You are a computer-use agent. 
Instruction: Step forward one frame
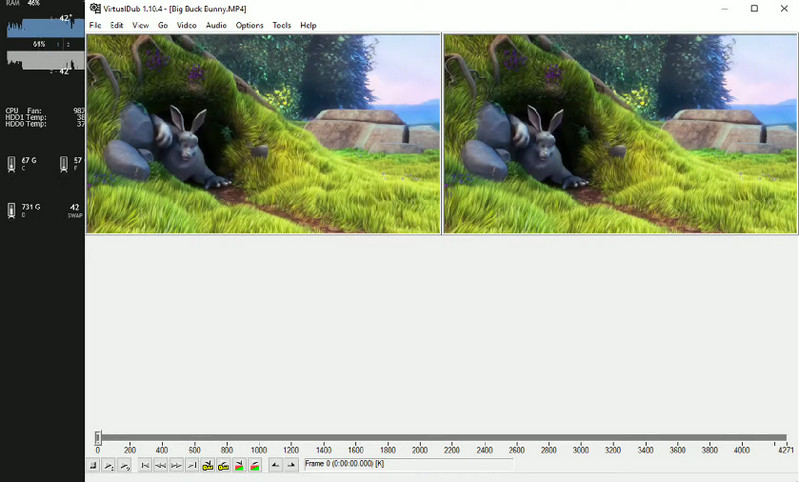pyautogui.click(x=176, y=465)
